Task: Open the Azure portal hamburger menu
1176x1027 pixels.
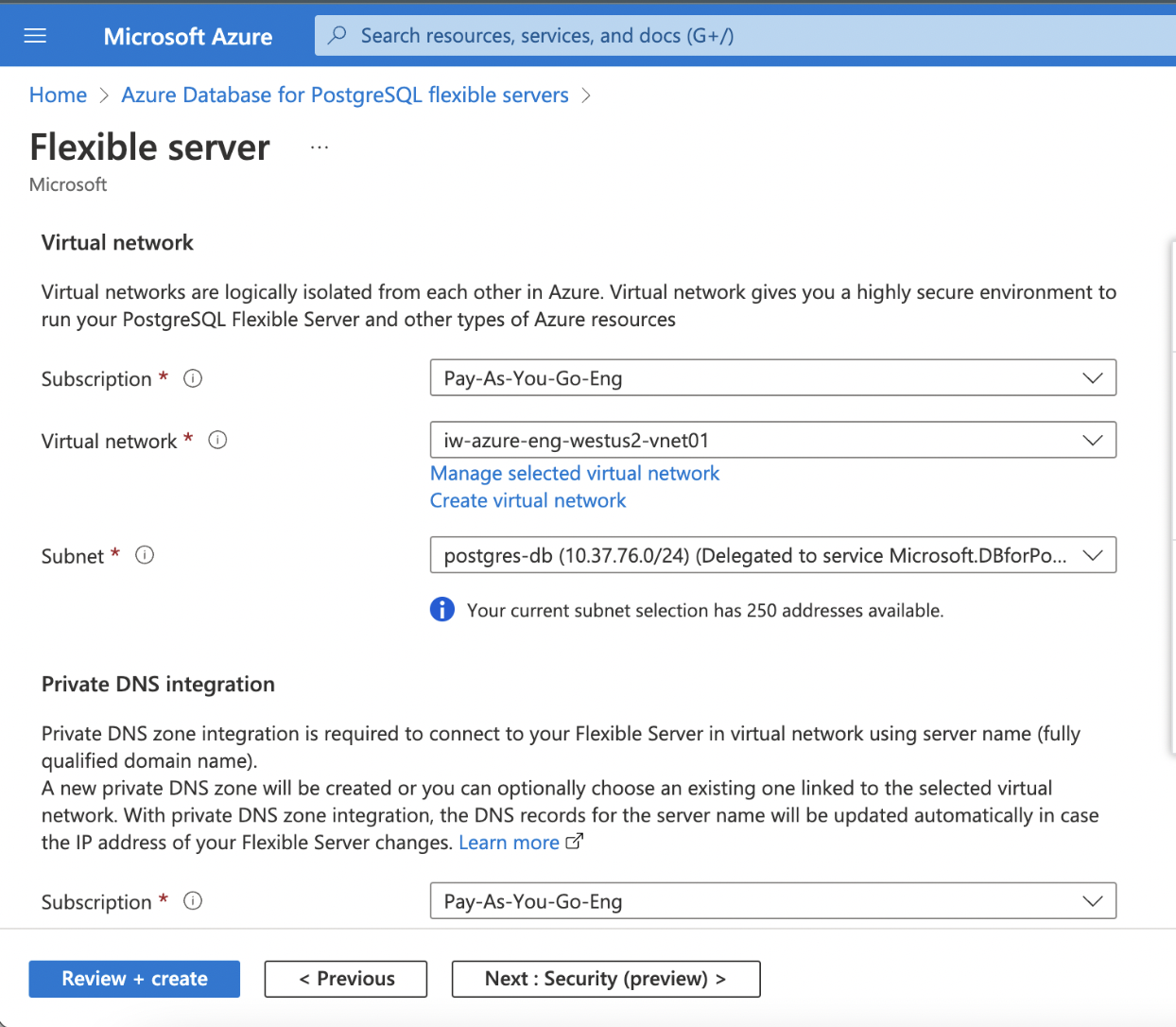Action: 35,36
